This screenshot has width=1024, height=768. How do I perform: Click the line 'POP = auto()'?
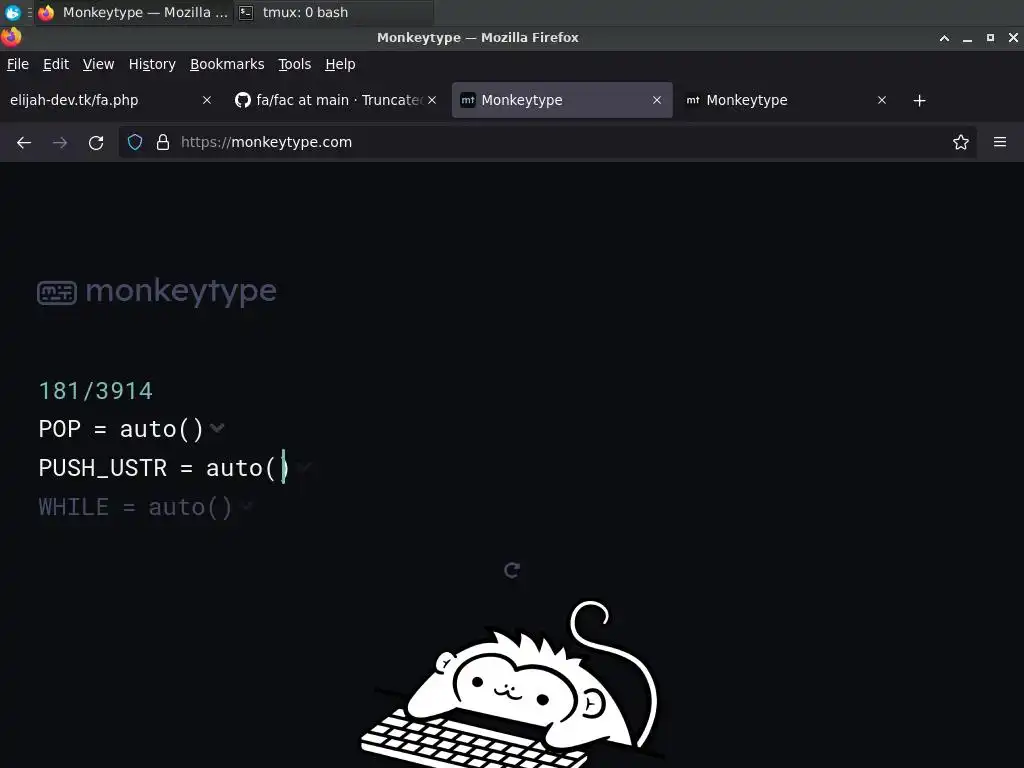pyautogui.click(x=121, y=429)
